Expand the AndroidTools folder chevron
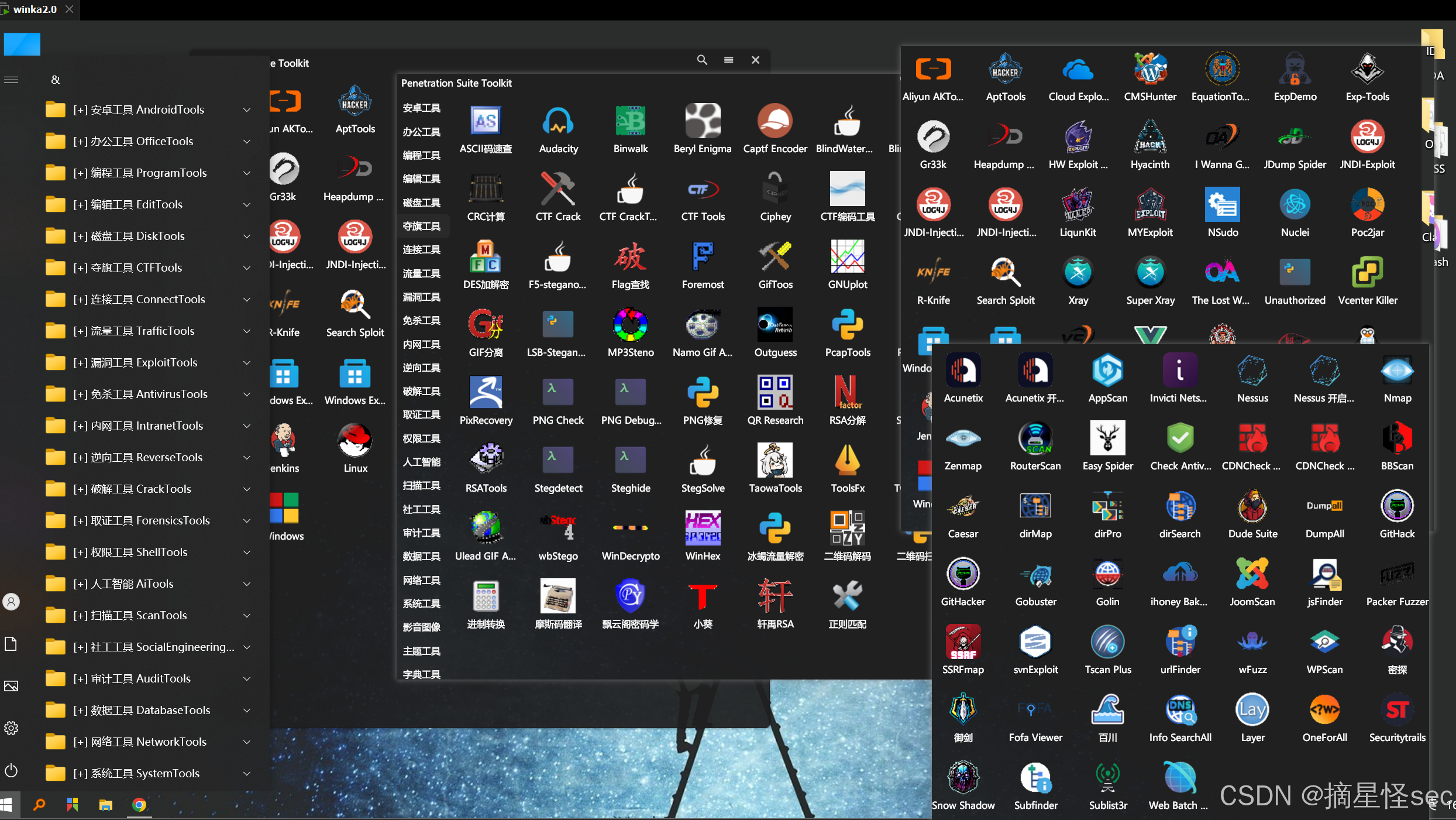Viewport: 1456px width, 820px height. click(247, 110)
